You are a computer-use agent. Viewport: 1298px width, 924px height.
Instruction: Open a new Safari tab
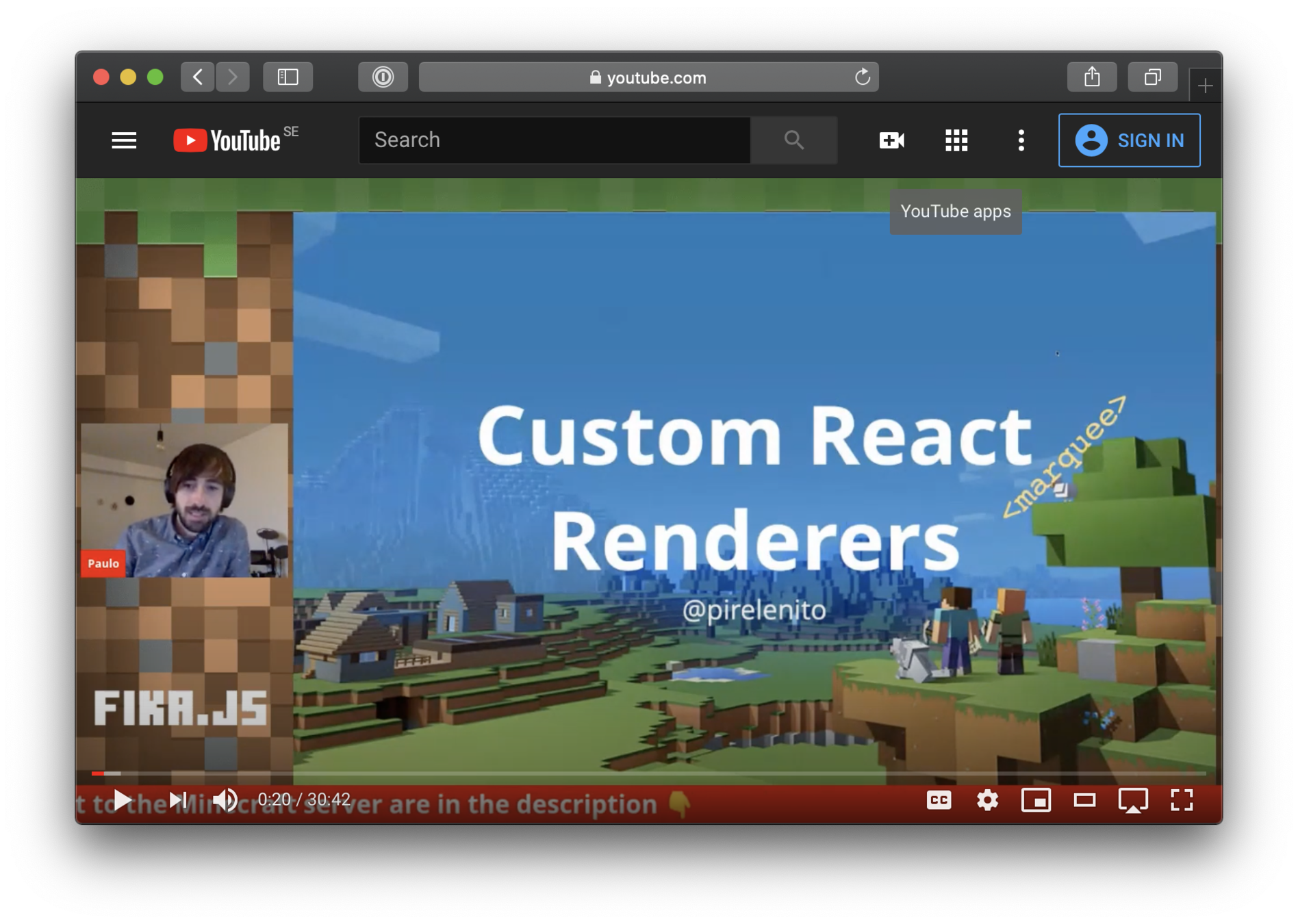click(1206, 86)
